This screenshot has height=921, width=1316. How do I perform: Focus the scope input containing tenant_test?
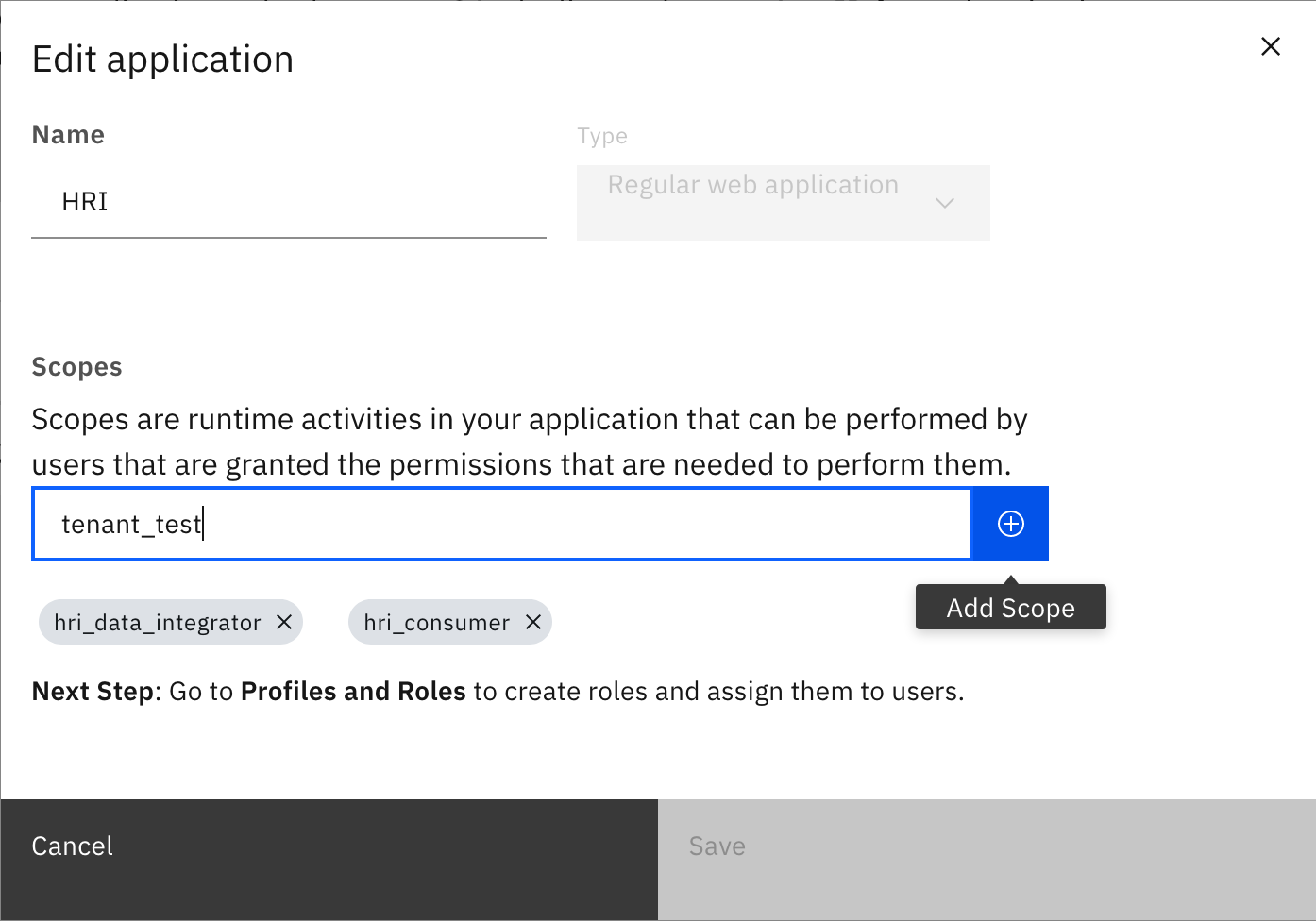501,524
